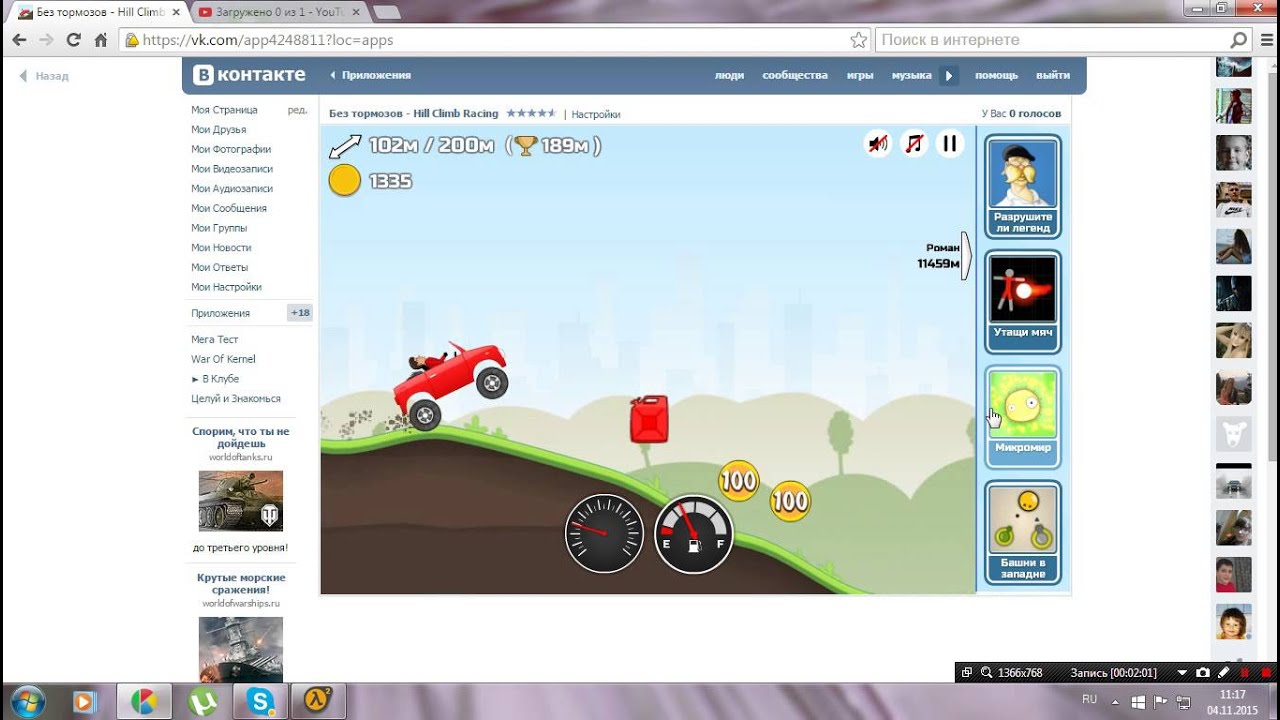1280x720 pixels.
Task: Open Мои Друзья in sidebar
Action: (218, 130)
